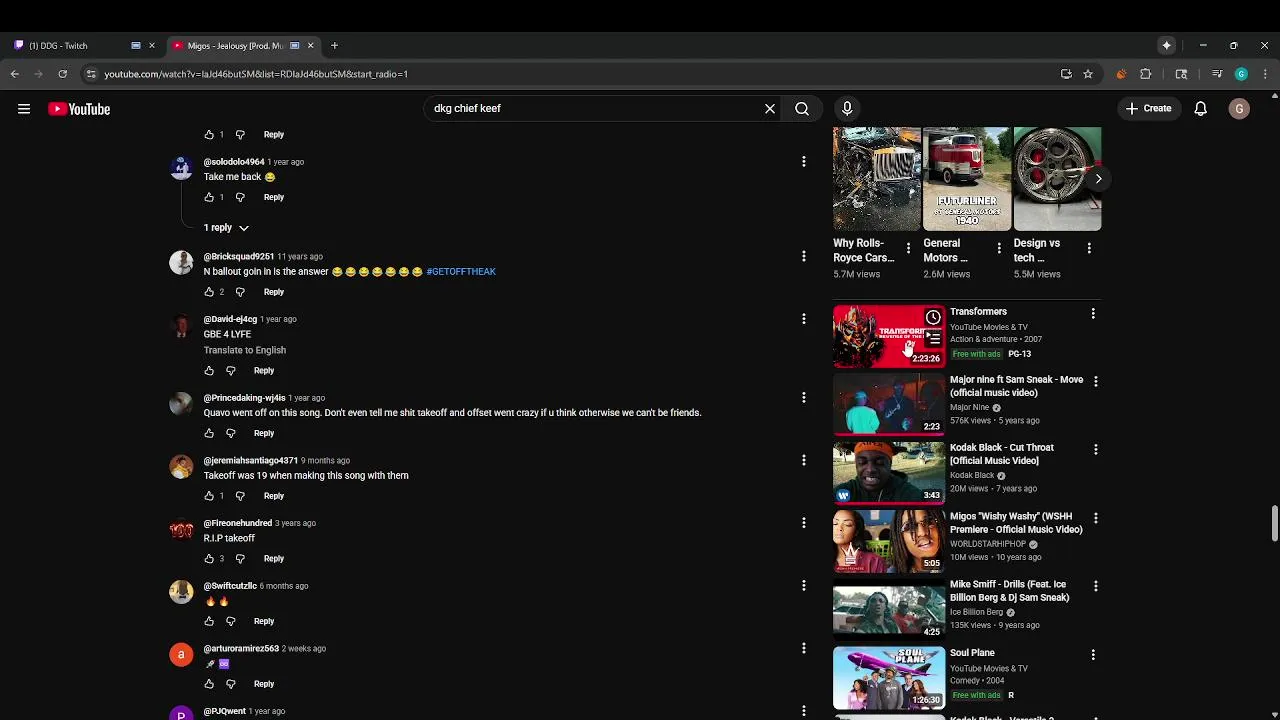Open the notifications bell
Screen dimensions: 1280x720
(x=1201, y=109)
